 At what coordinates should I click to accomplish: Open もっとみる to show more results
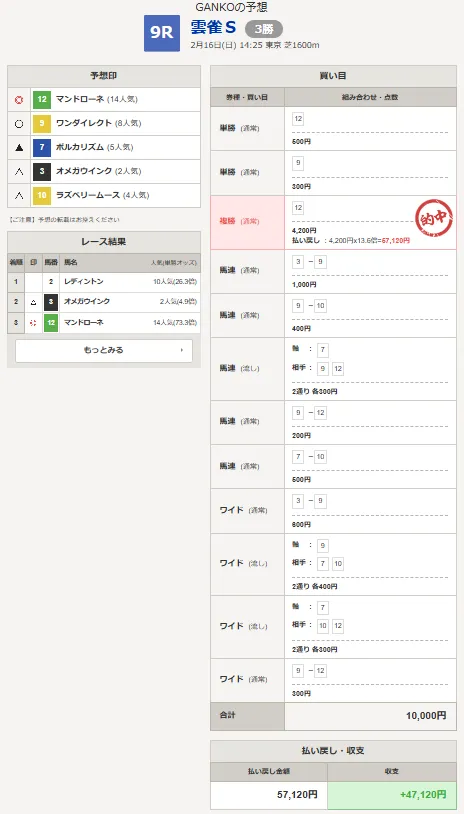point(104,350)
